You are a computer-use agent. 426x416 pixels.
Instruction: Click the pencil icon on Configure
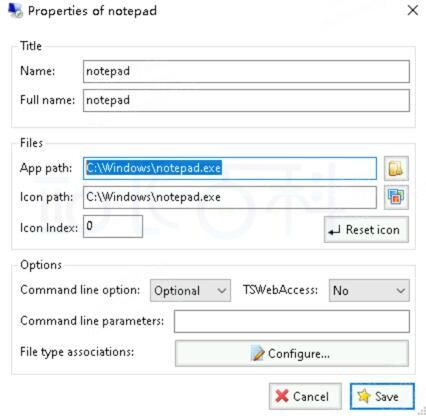click(x=258, y=354)
